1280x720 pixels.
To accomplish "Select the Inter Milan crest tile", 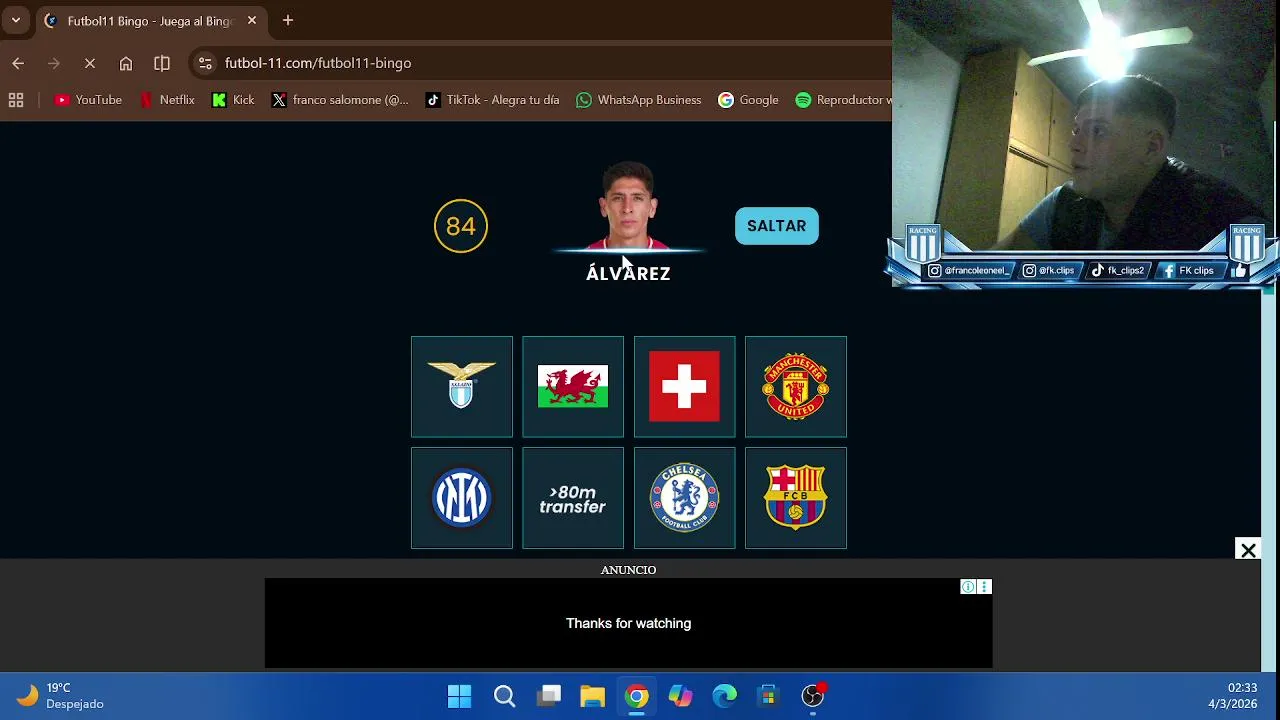I will click(x=462, y=498).
